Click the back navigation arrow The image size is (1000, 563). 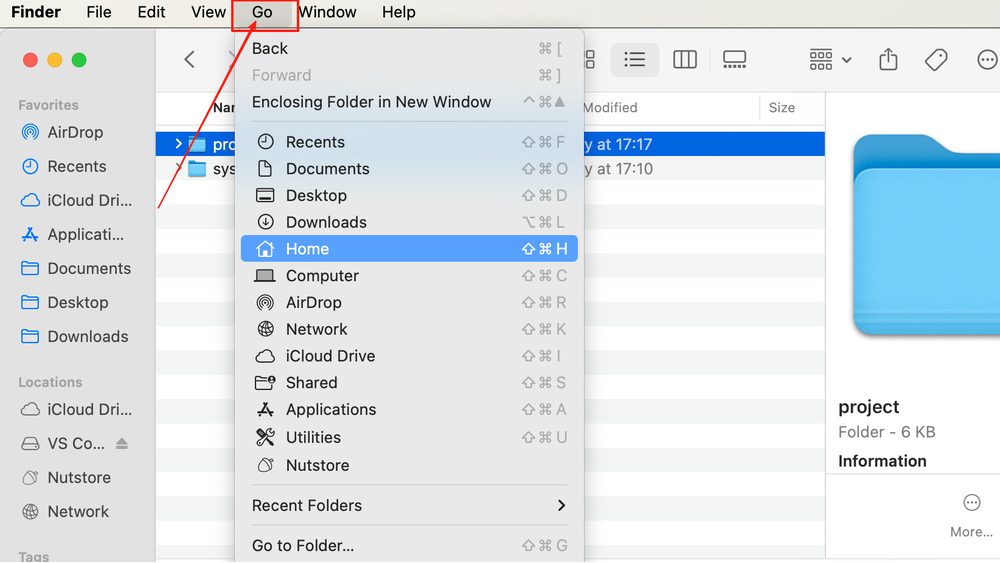190,60
